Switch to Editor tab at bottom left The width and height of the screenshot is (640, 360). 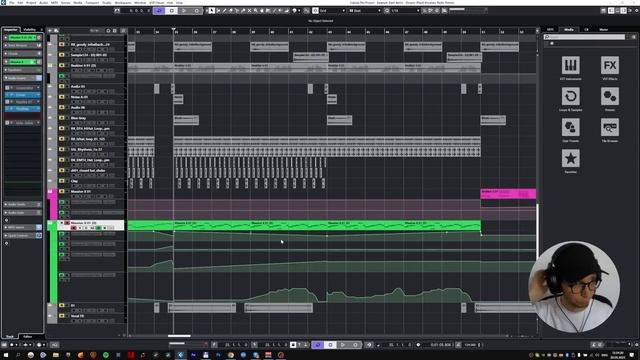coord(27,336)
